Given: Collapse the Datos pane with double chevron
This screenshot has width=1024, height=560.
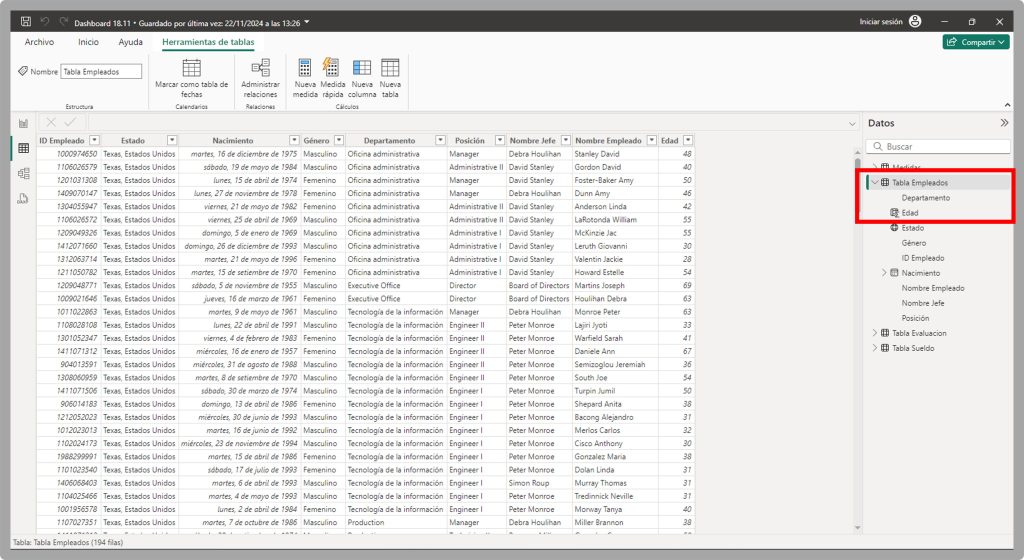Looking at the screenshot, I should tap(1004, 123).
